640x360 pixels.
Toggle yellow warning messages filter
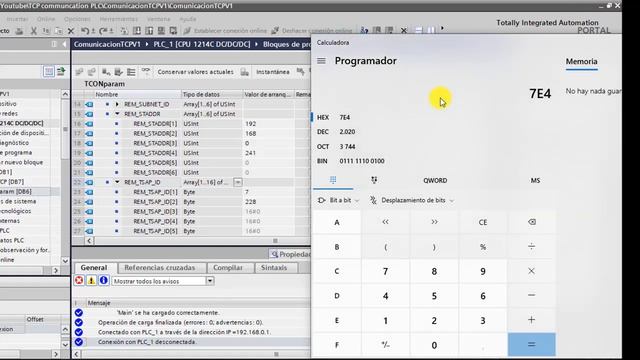[91, 280]
